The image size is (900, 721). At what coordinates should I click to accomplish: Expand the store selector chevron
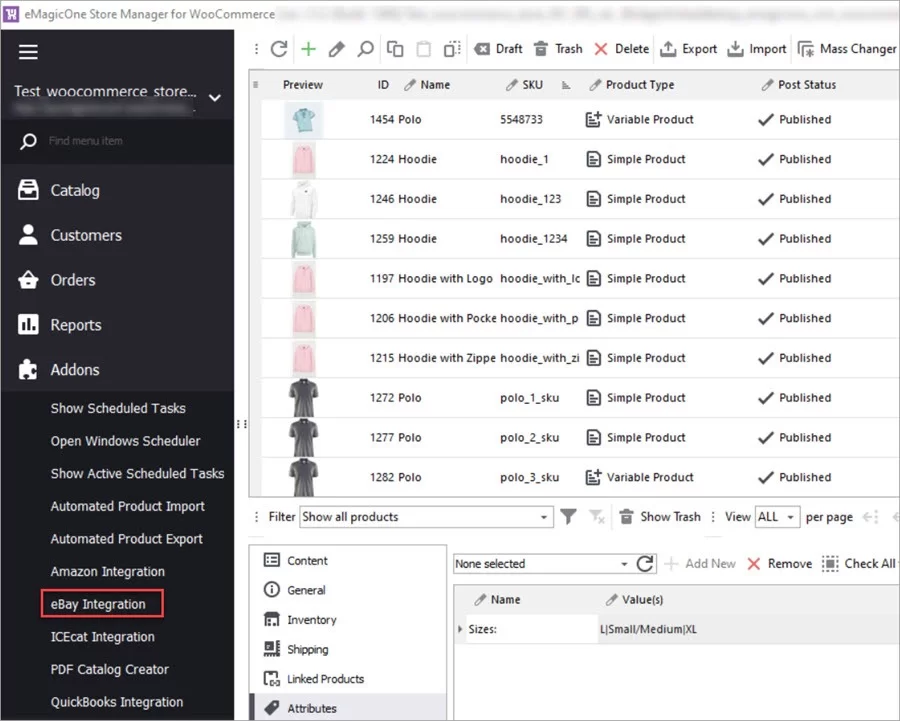coord(214,98)
